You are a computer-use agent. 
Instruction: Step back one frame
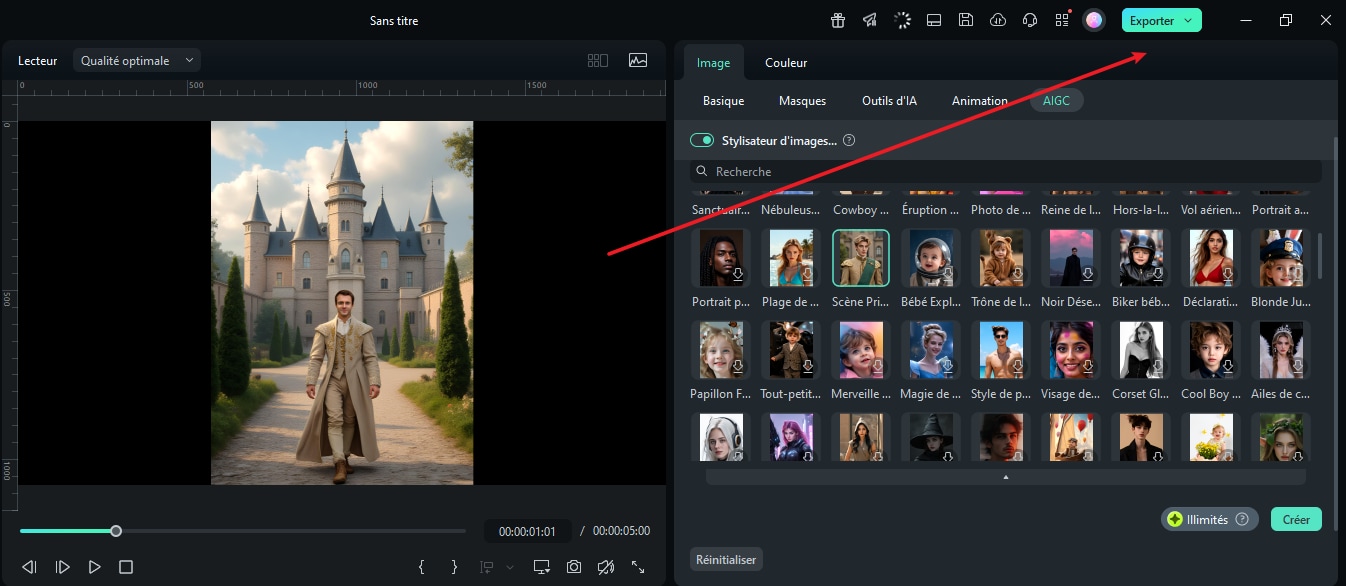click(x=30, y=567)
